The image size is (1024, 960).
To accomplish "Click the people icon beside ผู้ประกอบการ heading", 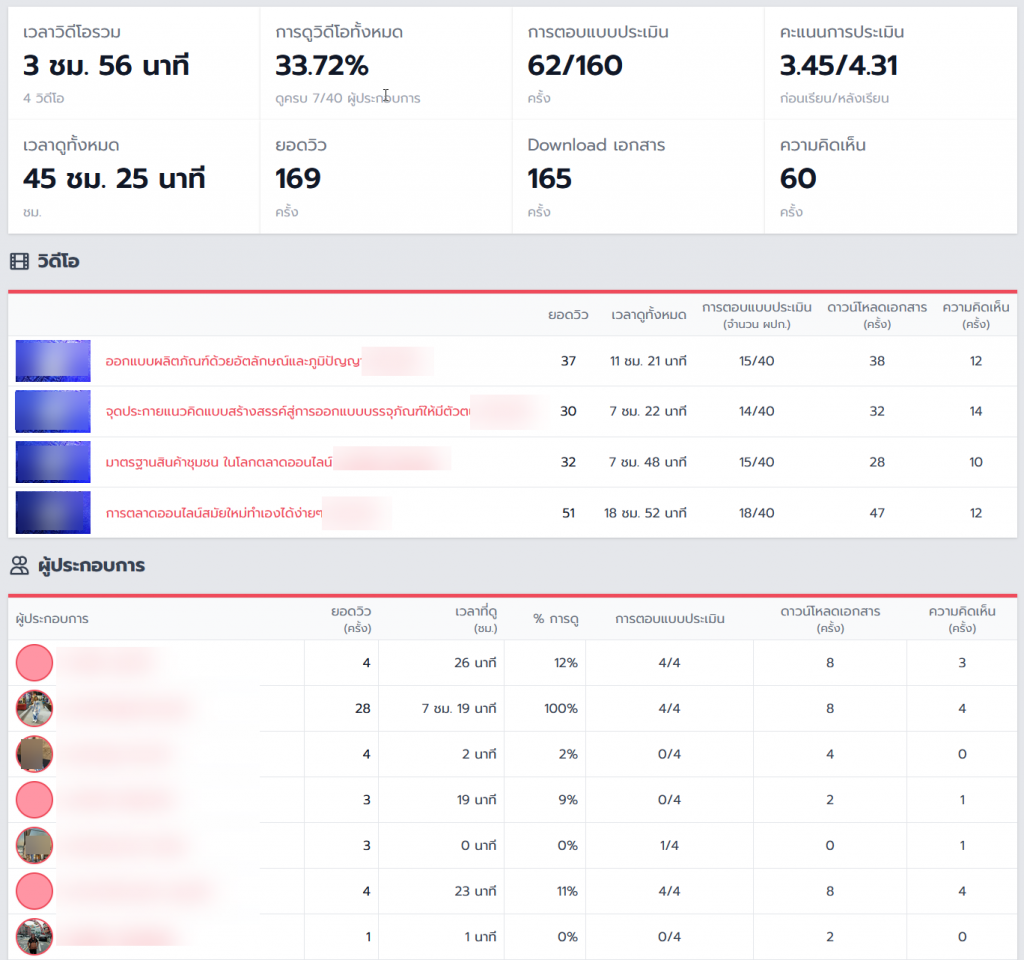I will click(x=19, y=566).
